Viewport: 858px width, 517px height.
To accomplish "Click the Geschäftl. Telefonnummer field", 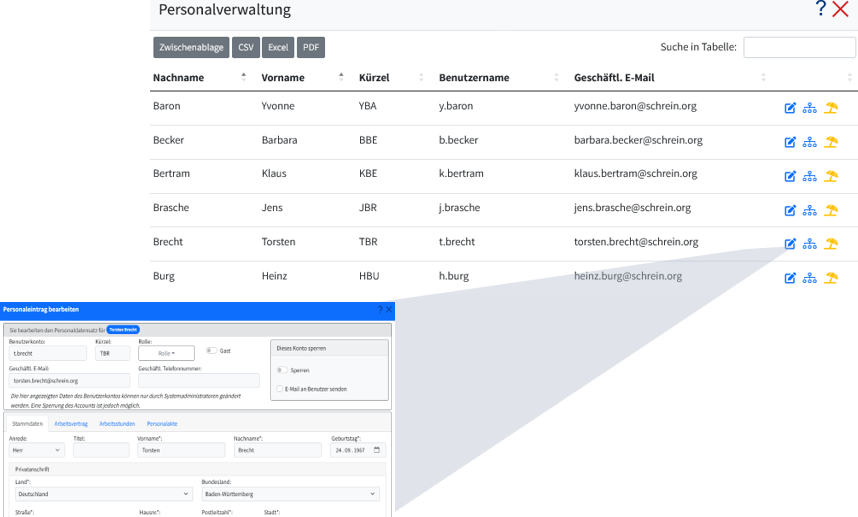I will 199,381.
